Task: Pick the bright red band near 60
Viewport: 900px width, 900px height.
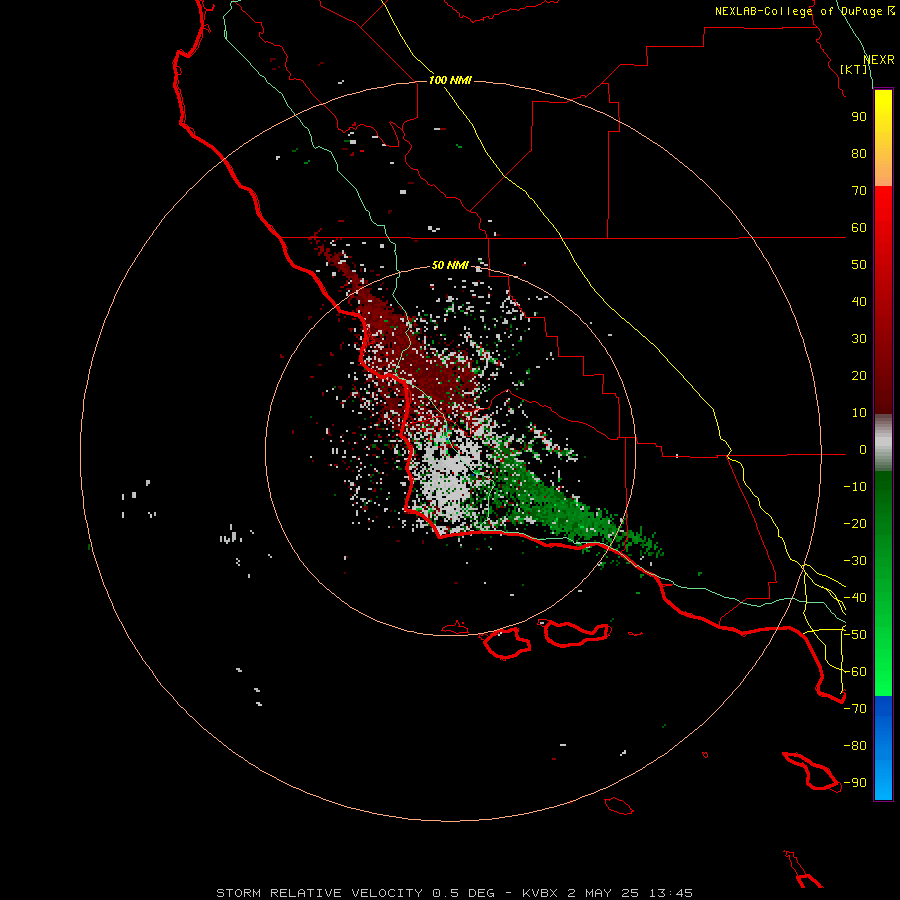Action: click(883, 224)
